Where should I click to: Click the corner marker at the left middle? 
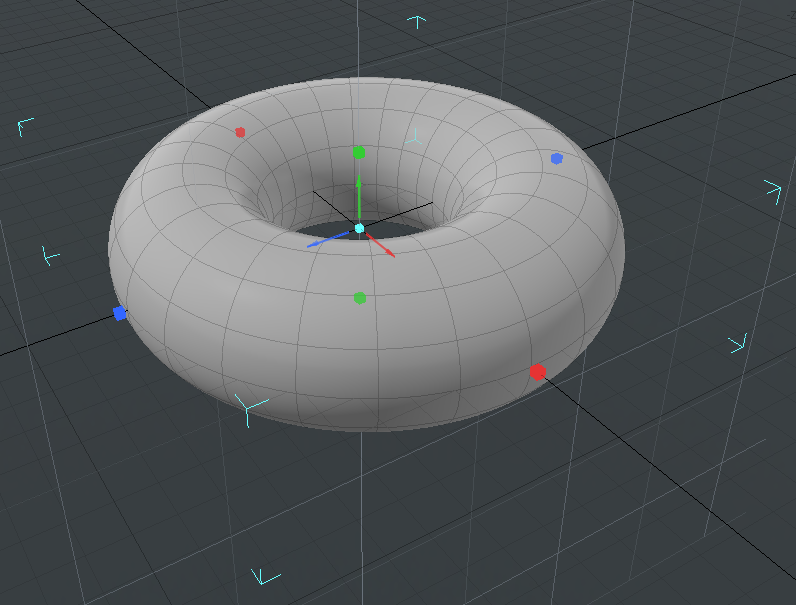coord(50,255)
